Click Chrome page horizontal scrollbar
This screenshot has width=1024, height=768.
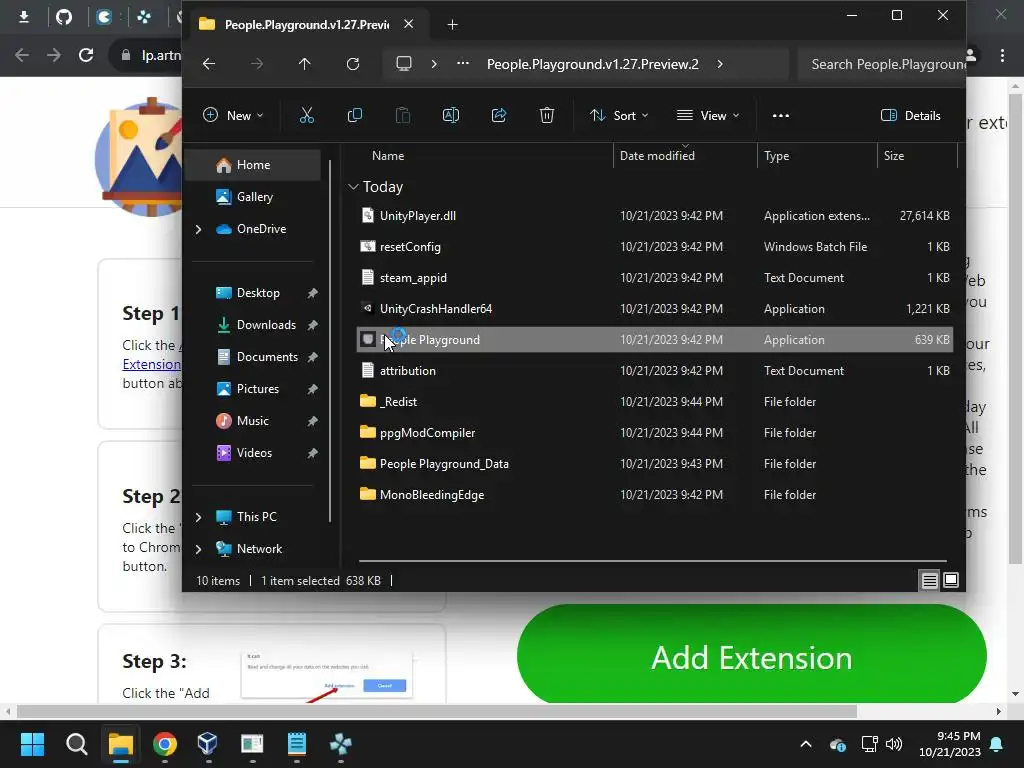coord(436,711)
